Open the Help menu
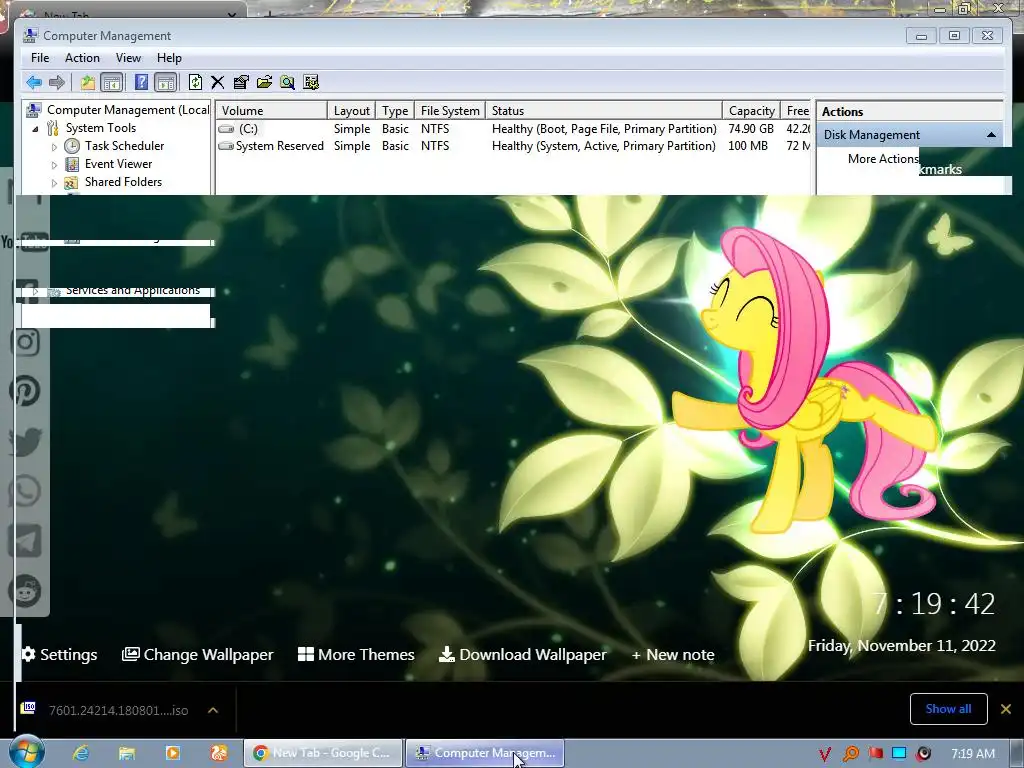Viewport: 1024px width, 768px height. click(x=169, y=58)
